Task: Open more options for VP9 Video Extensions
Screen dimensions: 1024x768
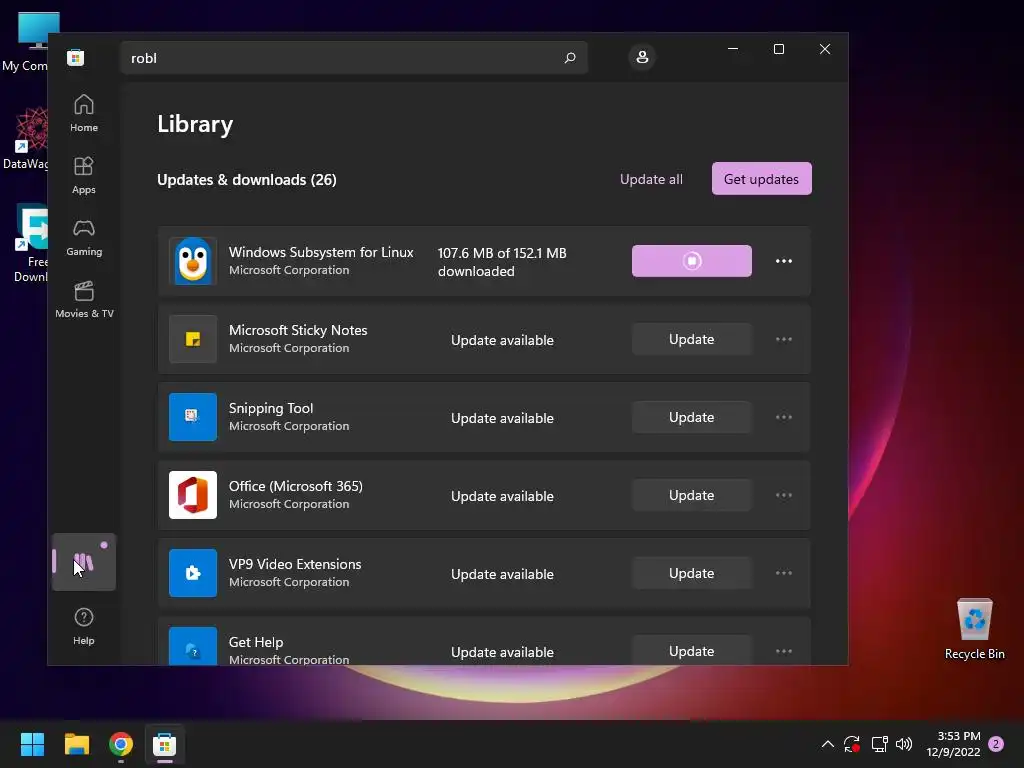Action: tap(784, 573)
